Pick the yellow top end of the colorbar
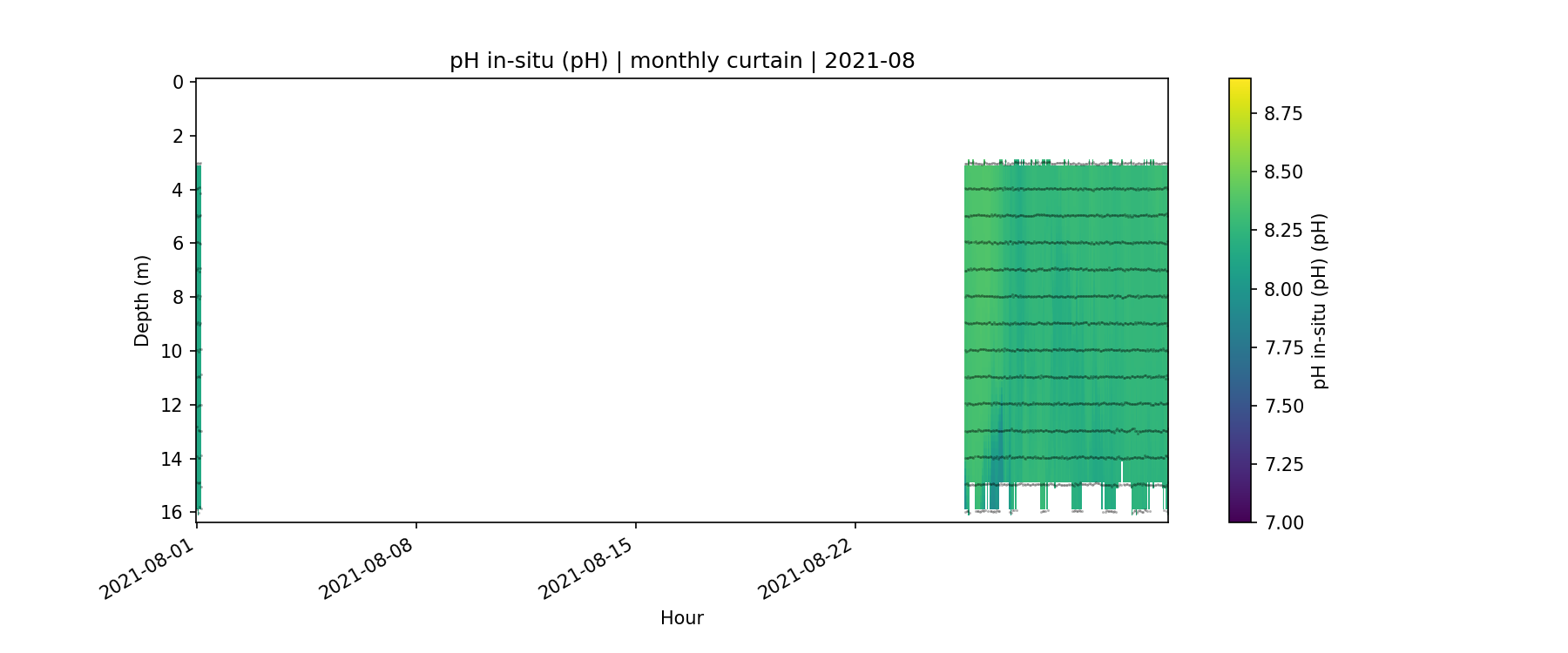 (x=1240, y=84)
